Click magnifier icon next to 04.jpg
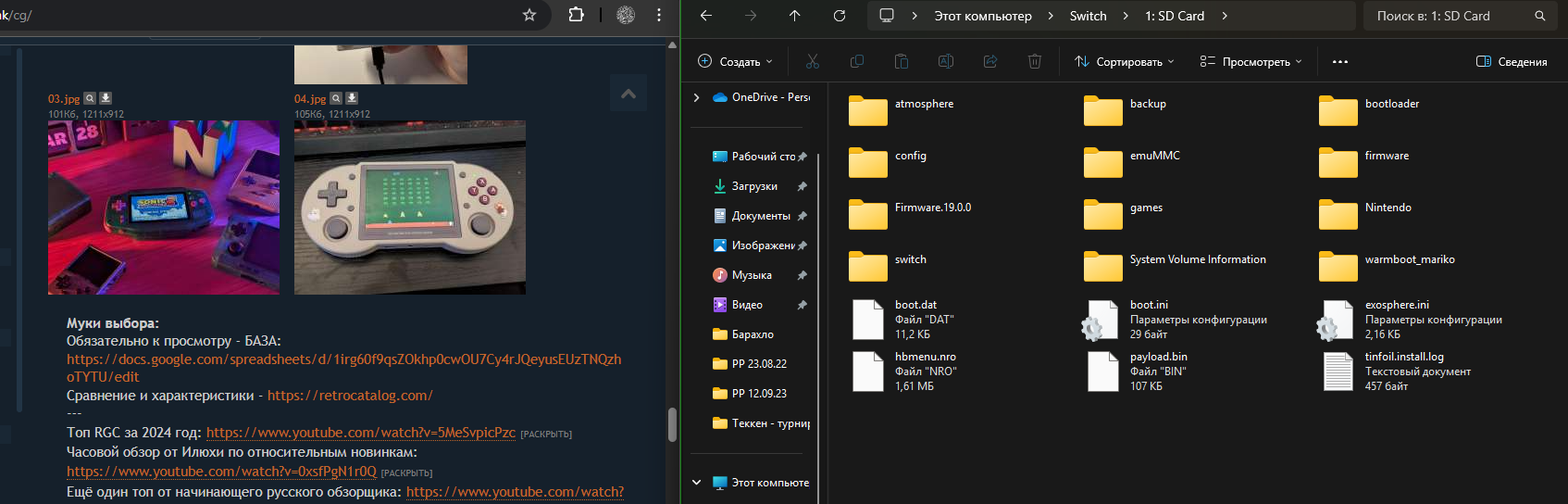 pyautogui.click(x=336, y=98)
